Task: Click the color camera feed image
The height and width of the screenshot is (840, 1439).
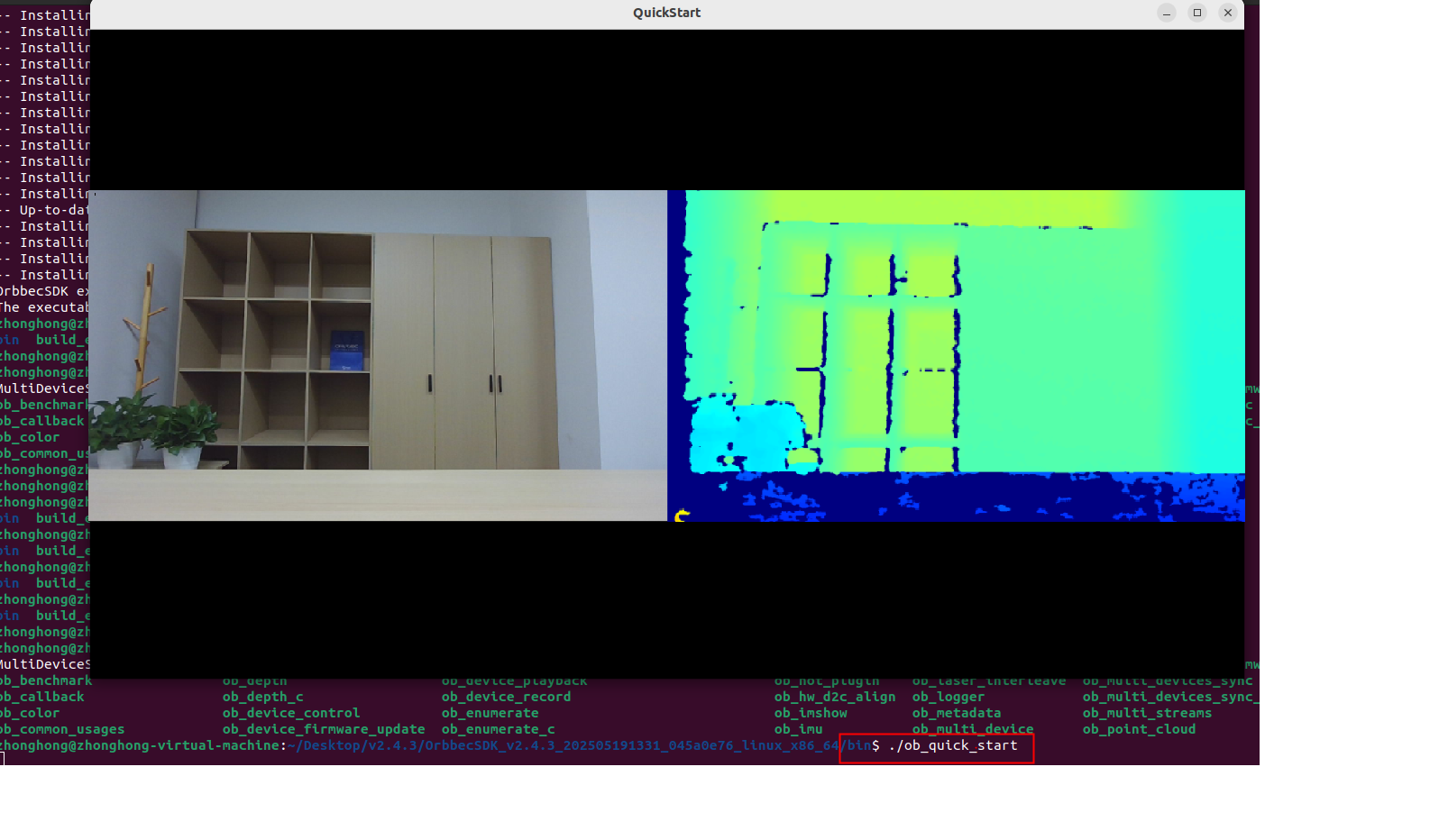Action: click(x=377, y=355)
